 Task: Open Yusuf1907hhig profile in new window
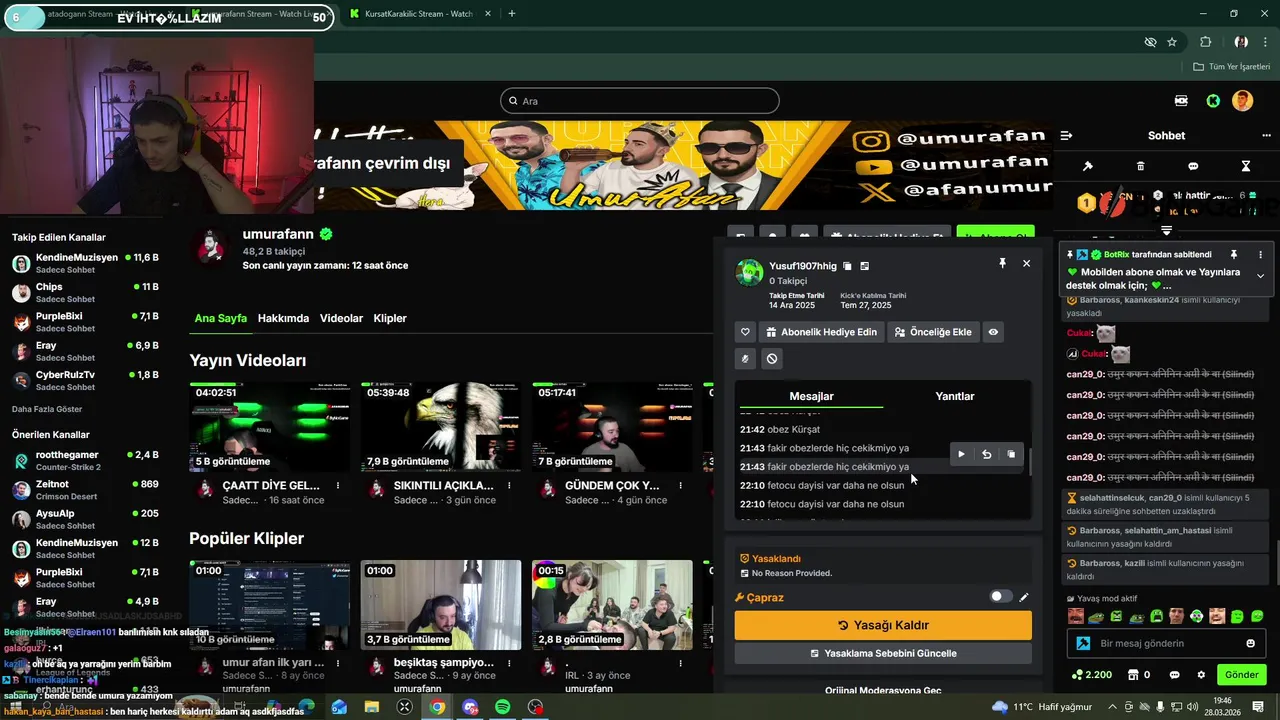pos(865,266)
